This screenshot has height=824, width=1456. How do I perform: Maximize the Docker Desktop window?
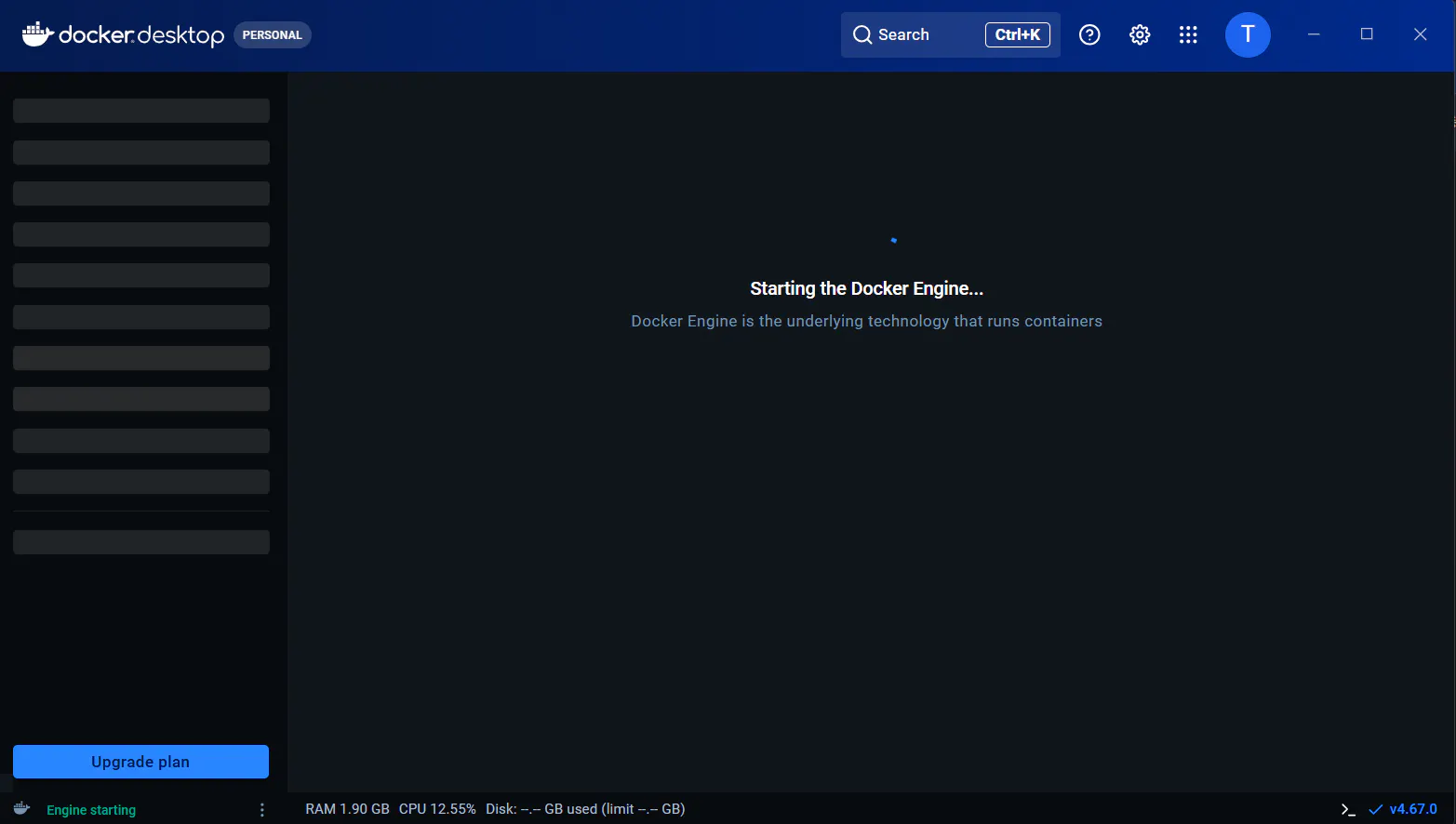(x=1367, y=34)
